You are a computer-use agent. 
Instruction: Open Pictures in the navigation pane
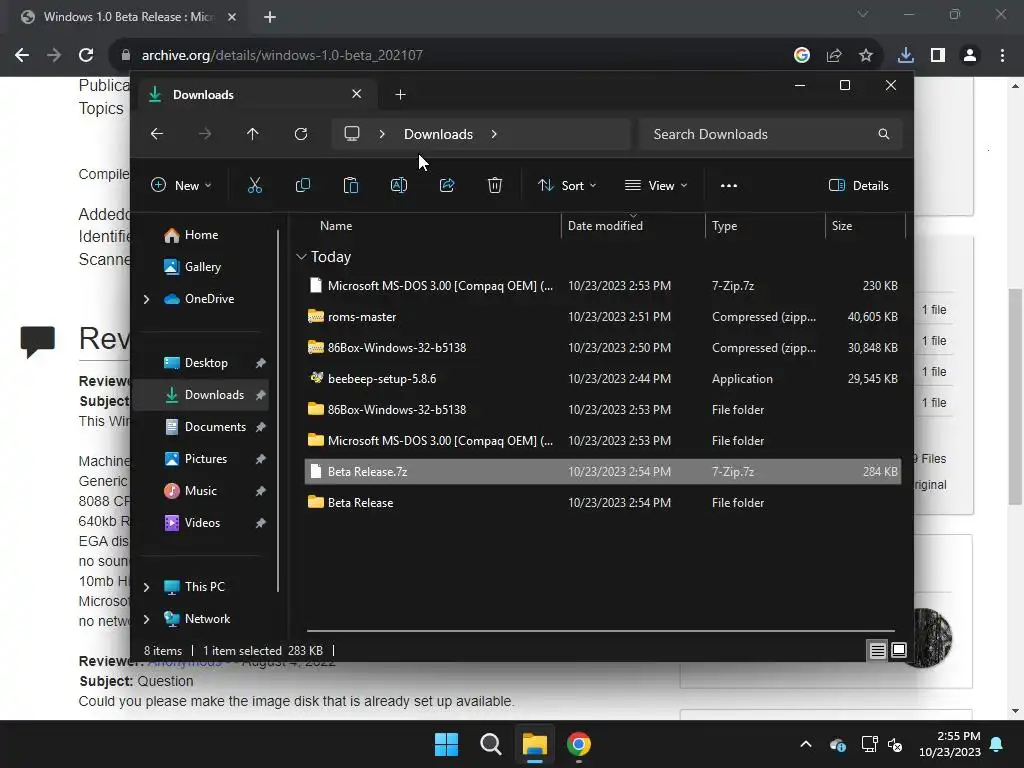point(206,459)
